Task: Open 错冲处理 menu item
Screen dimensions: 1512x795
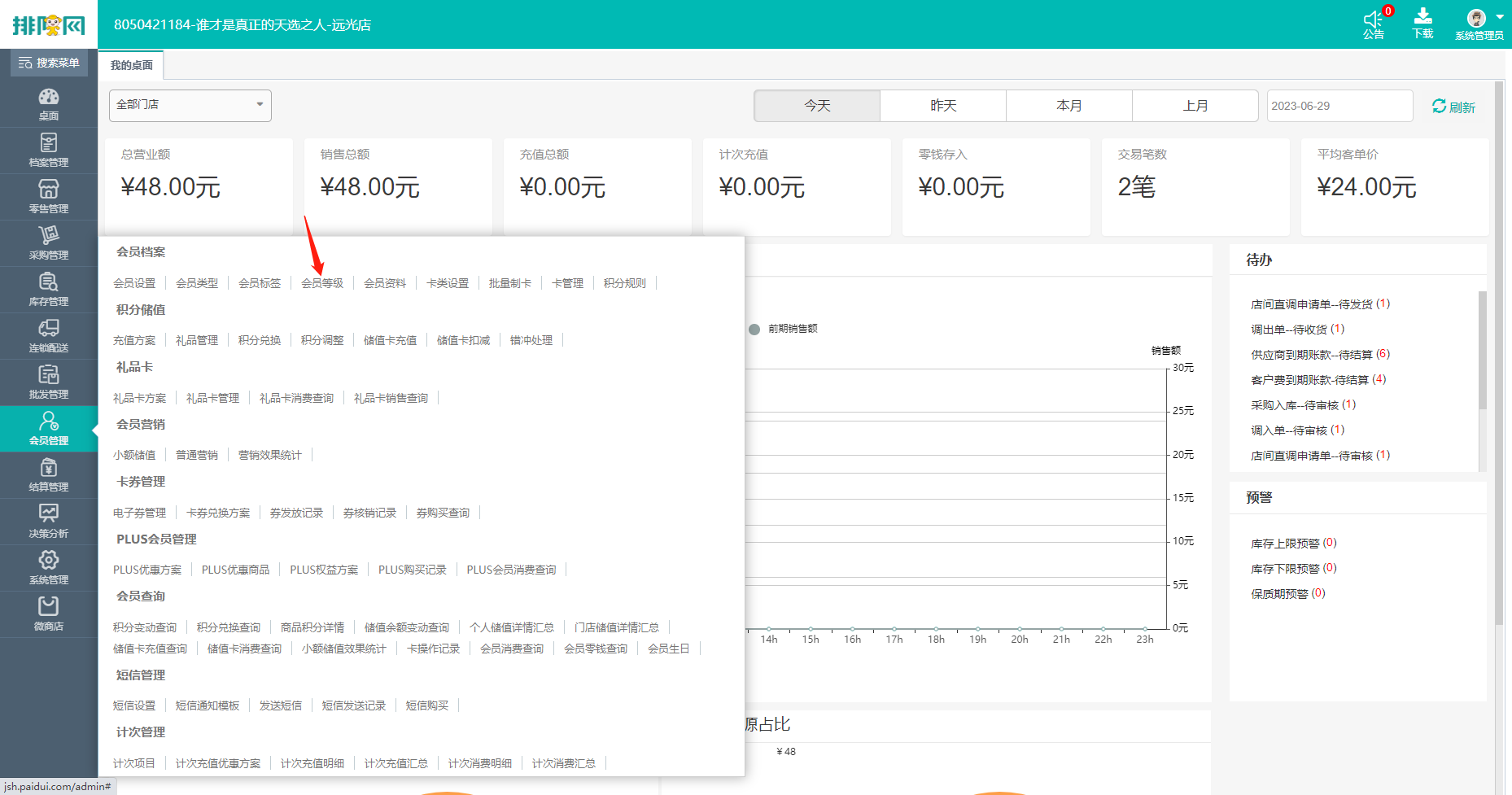Action: click(x=531, y=340)
